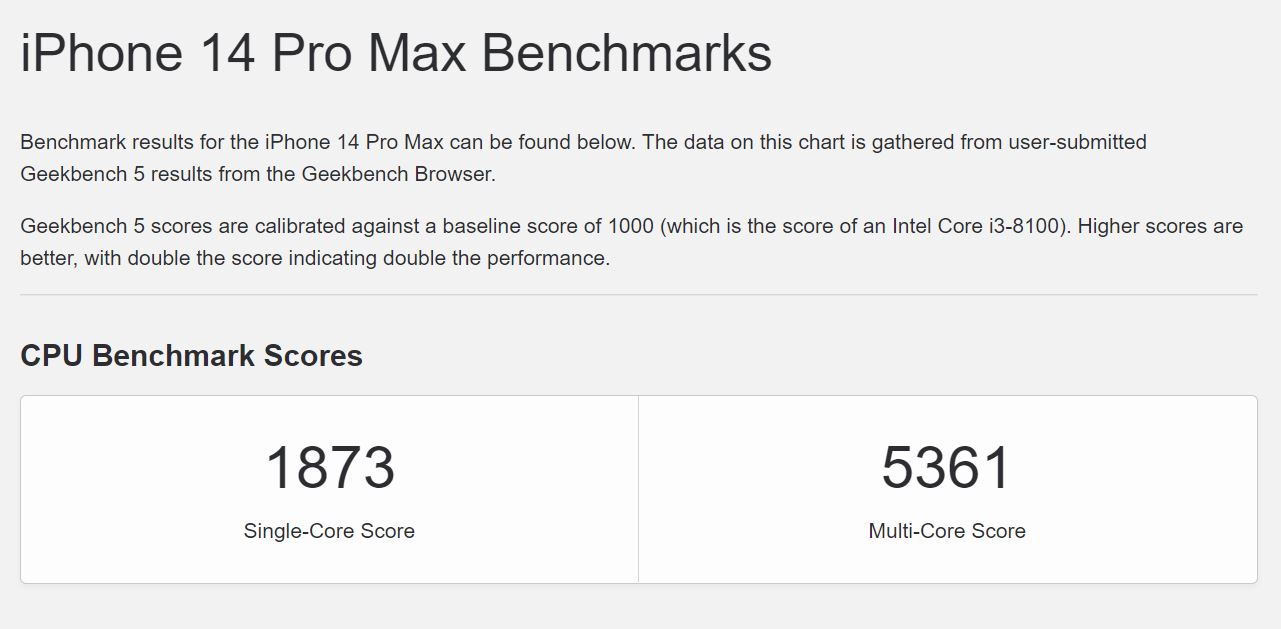Click the vertical divider between the score panels
The width and height of the screenshot is (1281, 629).
click(638, 489)
